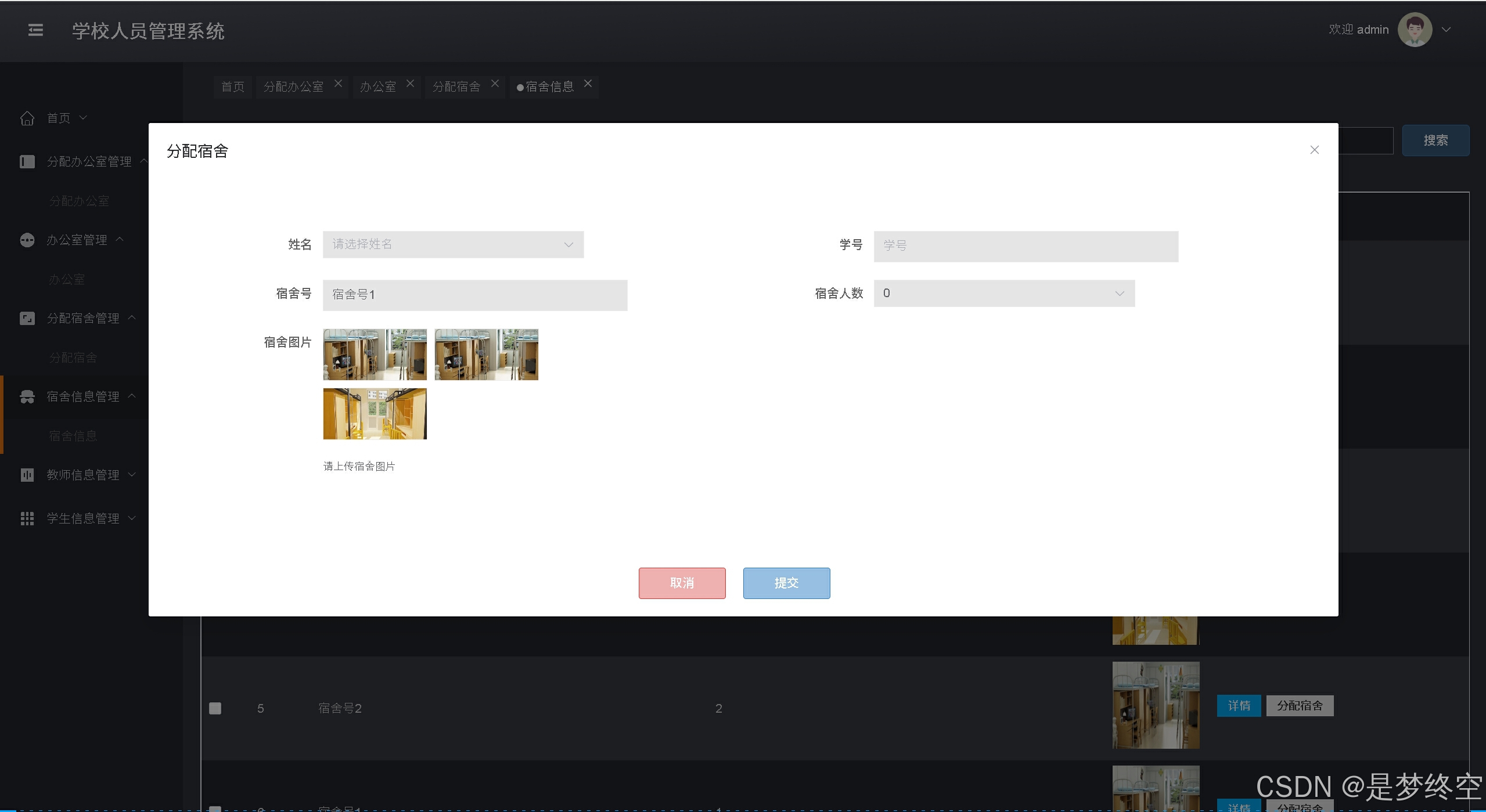Click the hamburger menu collapse icon
This screenshot has width=1486, height=812.
[x=35, y=30]
